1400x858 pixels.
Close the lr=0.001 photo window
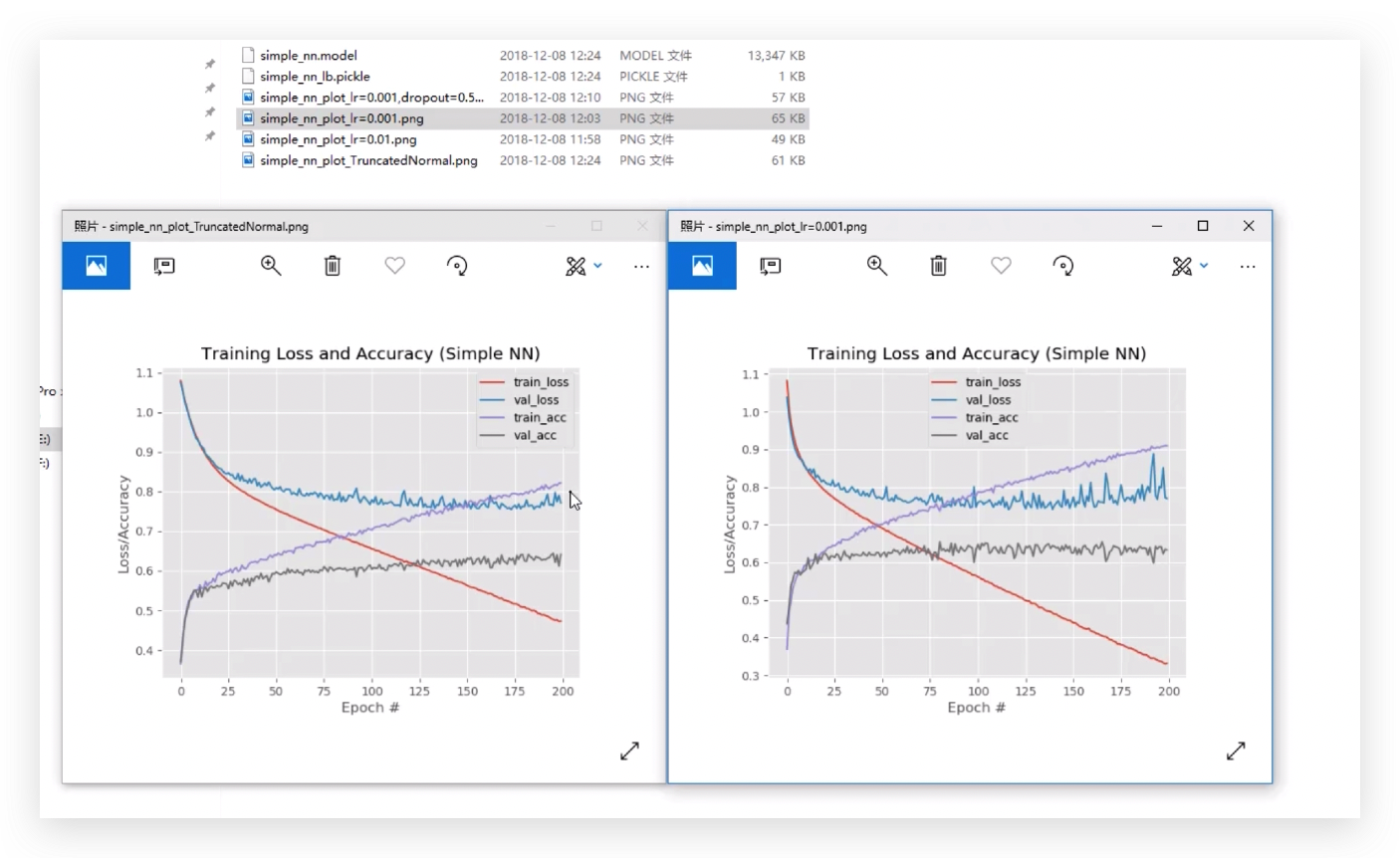point(1249,226)
